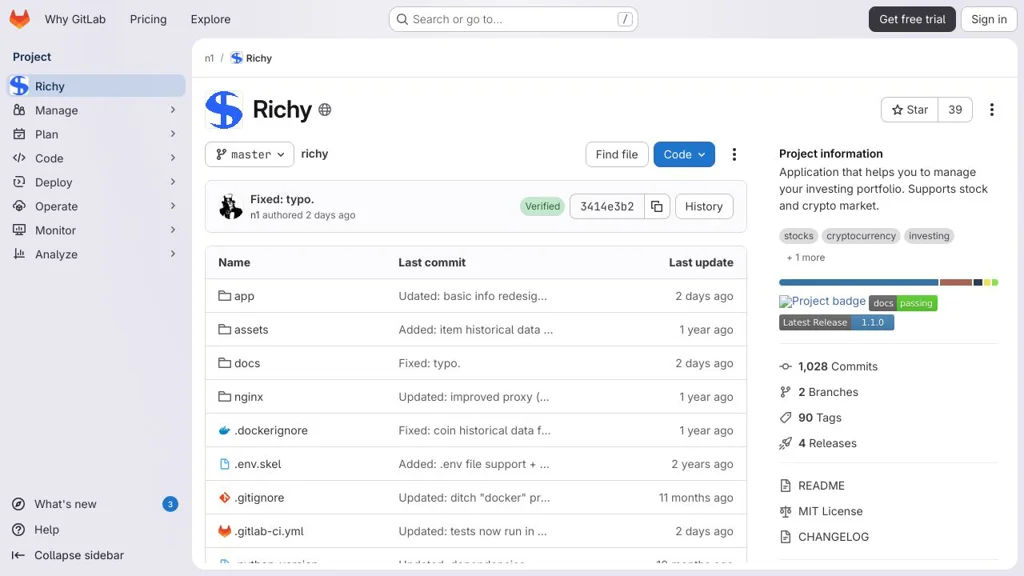Click the n1 commit author avatar
This screenshot has width=1024, height=576.
point(230,206)
